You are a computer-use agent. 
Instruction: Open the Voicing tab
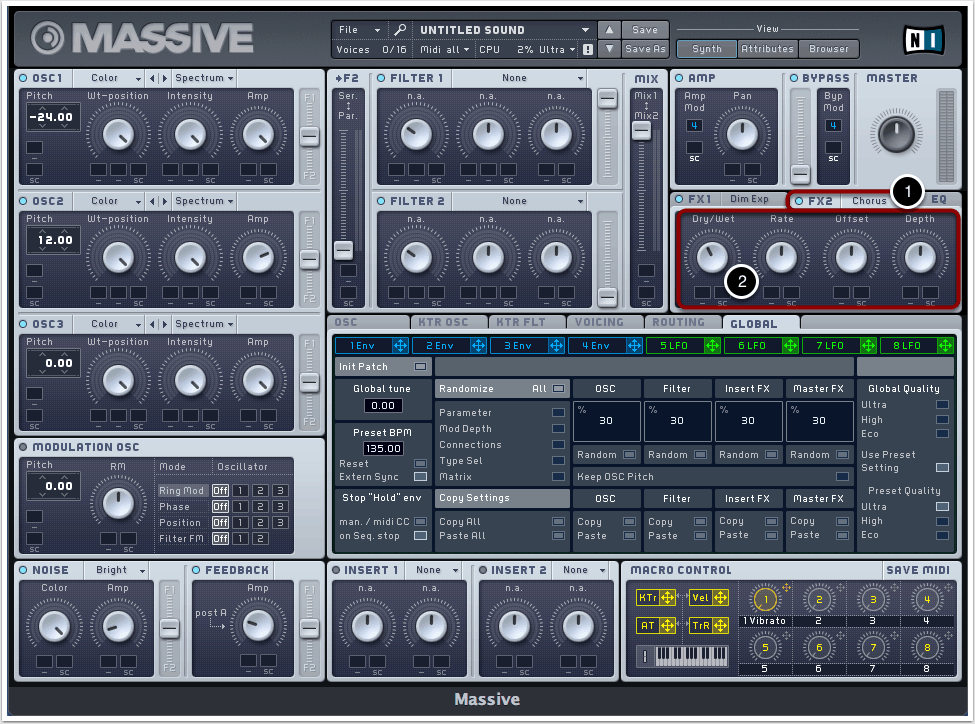click(x=601, y=323)
